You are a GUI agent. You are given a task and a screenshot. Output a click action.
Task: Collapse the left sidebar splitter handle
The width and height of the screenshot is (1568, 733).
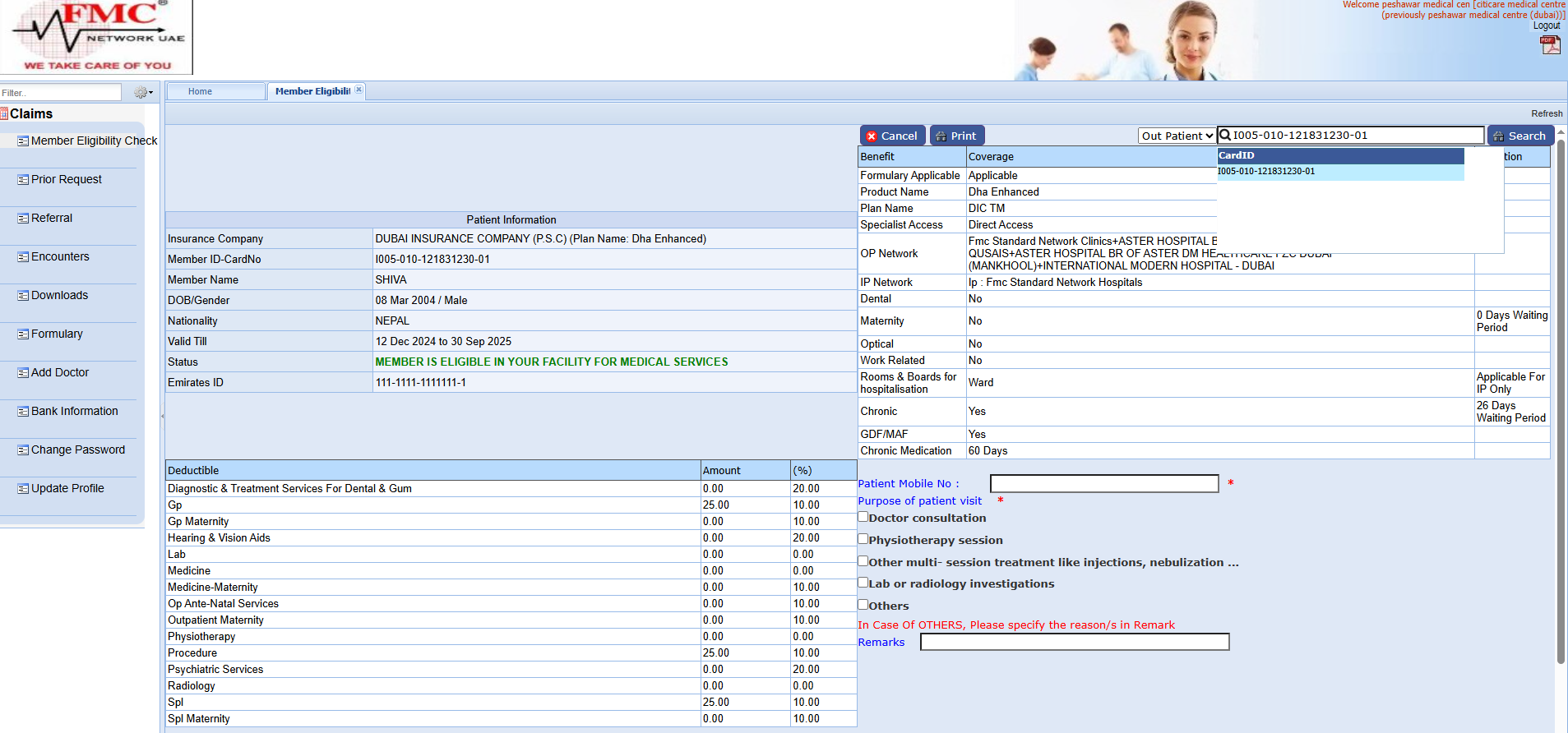point(162,416)
